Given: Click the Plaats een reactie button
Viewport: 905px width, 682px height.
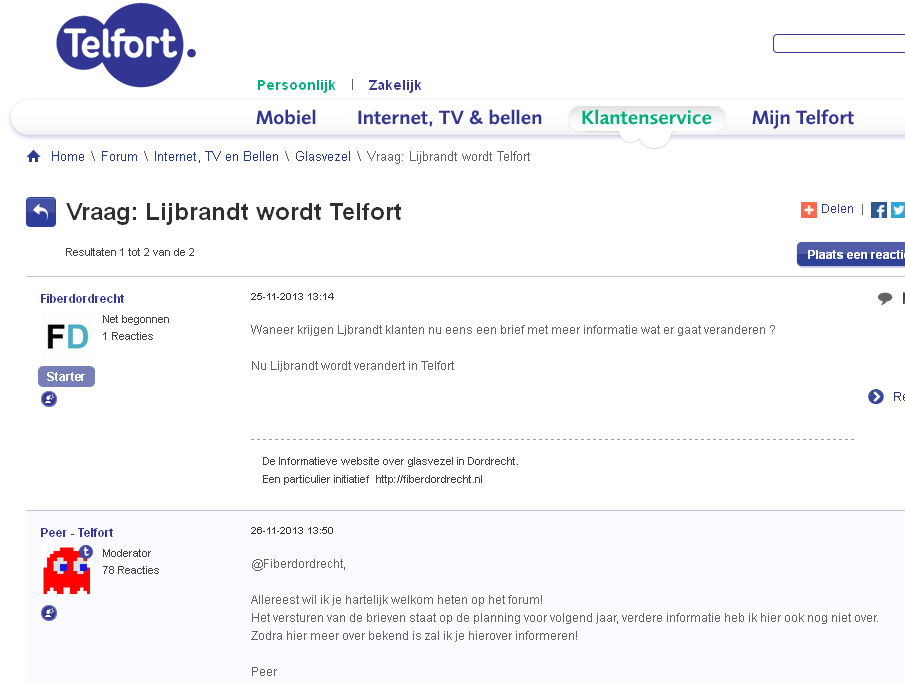Looking at the screenshot, I should [x=851, y=254].
